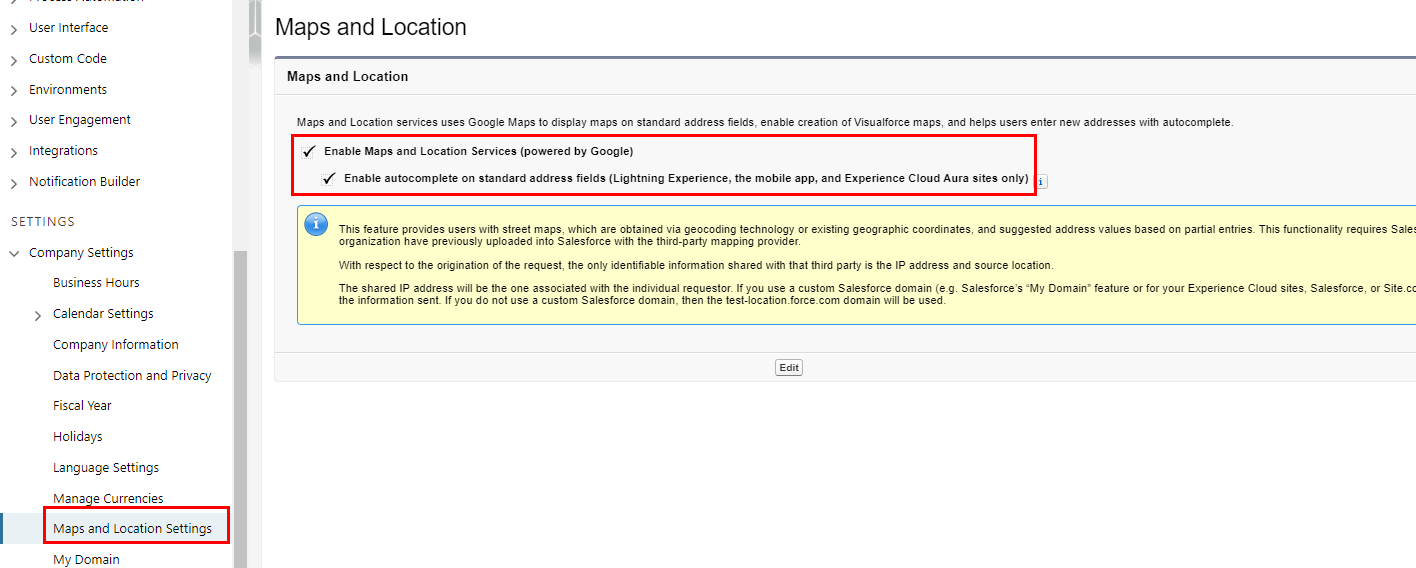Click the Notification Builder label
Viewport: 1416px width, 568px height.
coord(85,182)
